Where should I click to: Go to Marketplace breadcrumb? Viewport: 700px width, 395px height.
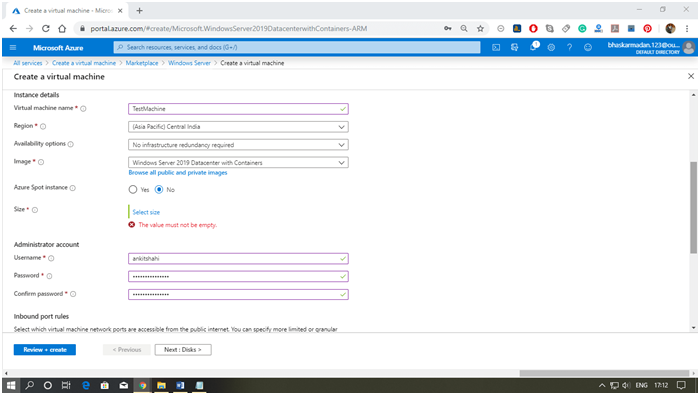142,63
